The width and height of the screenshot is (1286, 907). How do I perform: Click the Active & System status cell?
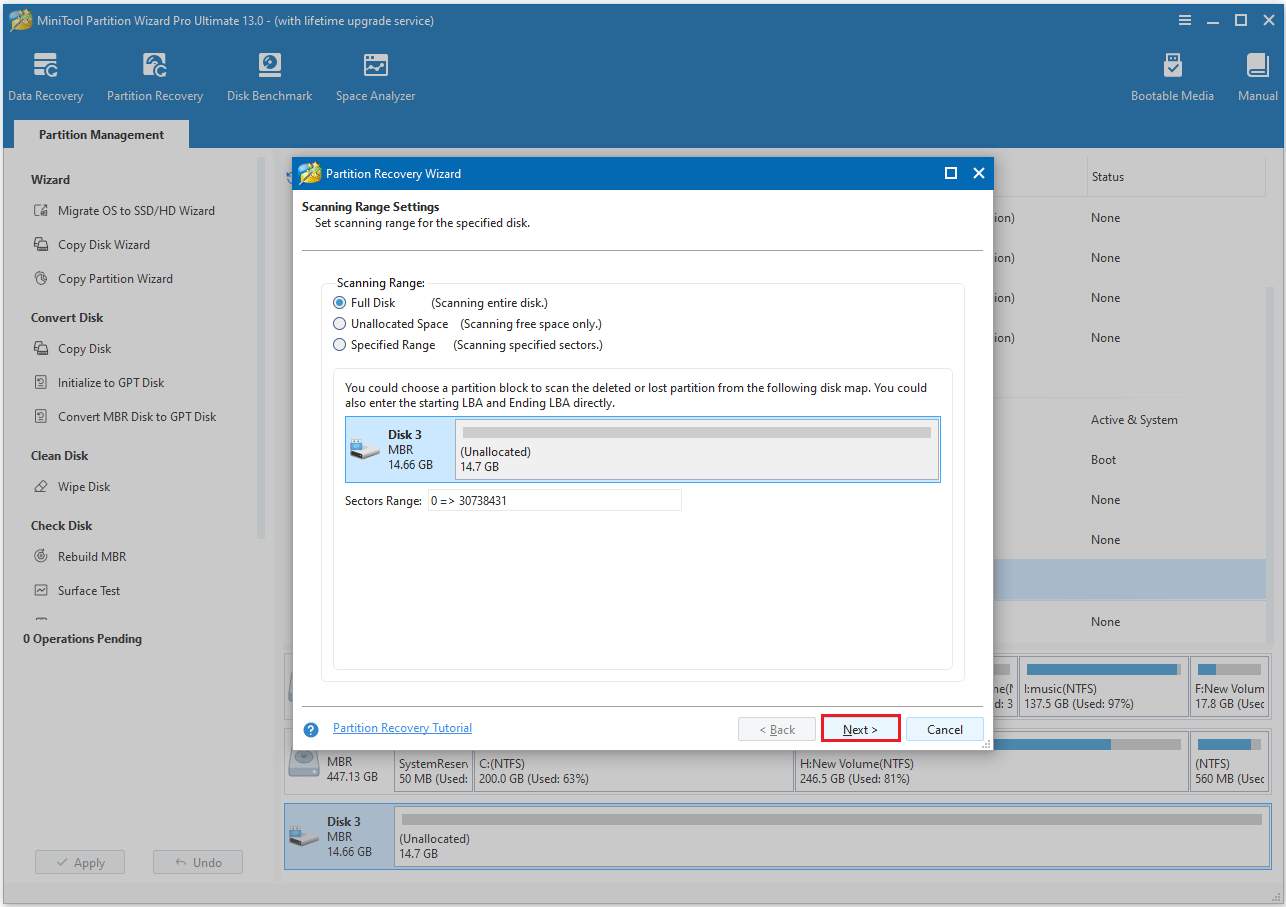click(1134, 420)
